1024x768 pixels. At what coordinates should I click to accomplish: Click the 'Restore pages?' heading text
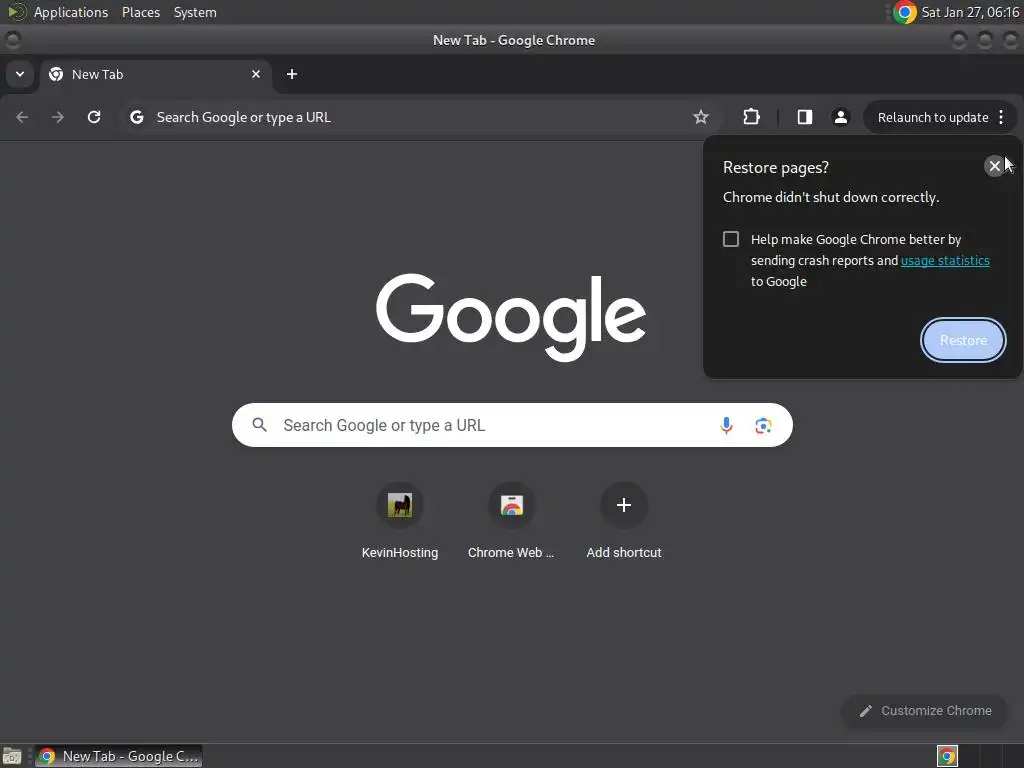tap(775, 168)
